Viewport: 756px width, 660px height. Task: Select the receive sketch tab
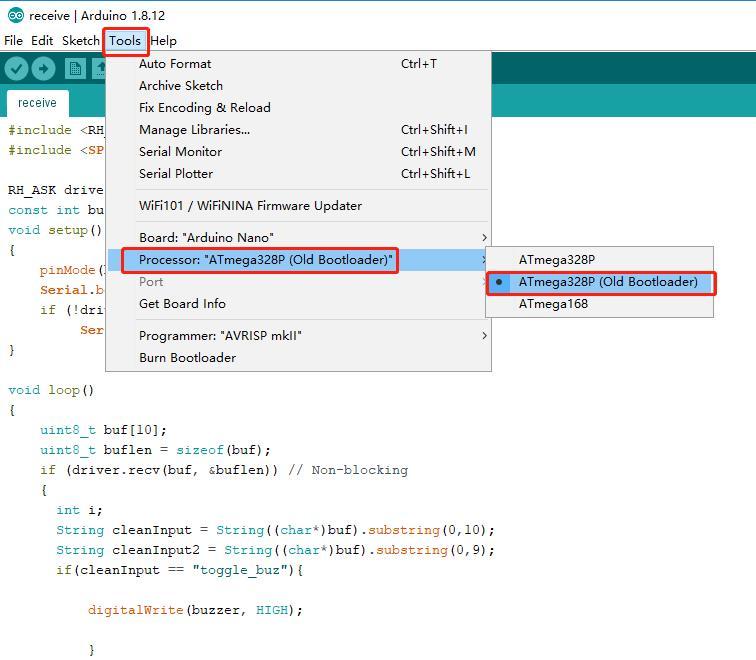coord(37,103)
